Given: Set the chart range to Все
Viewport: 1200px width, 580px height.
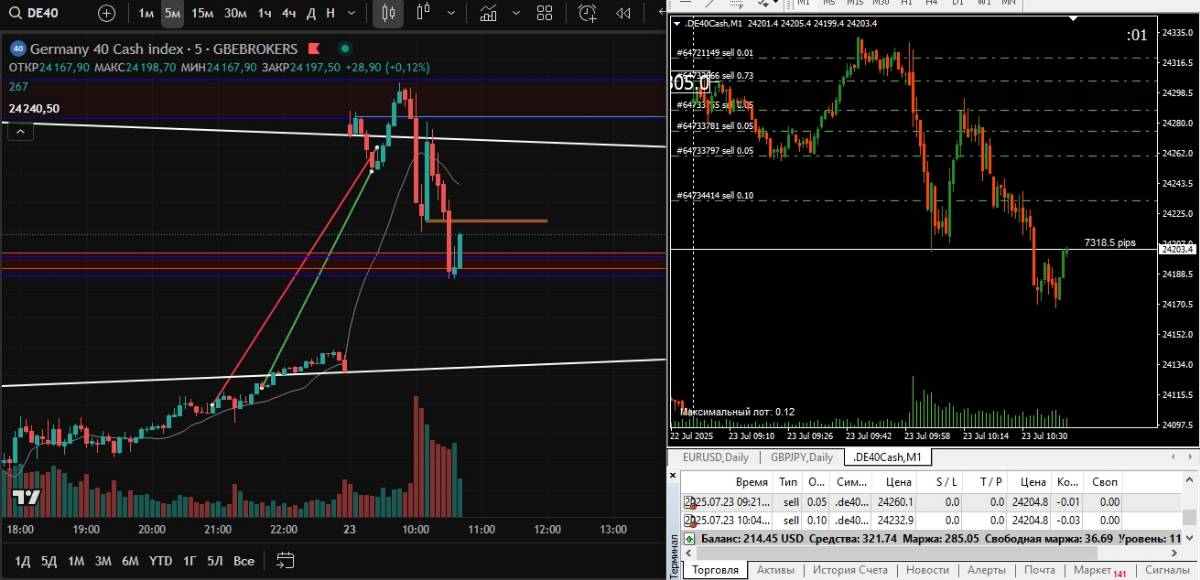Looking at the screenshot, I should pos(243,560).
